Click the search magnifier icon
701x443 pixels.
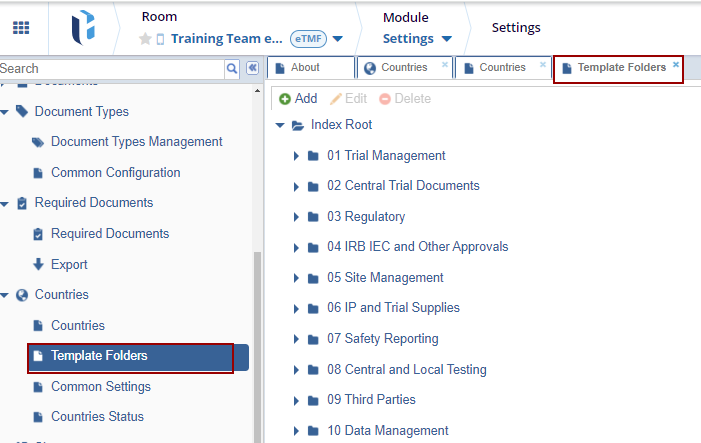point(232,68)
